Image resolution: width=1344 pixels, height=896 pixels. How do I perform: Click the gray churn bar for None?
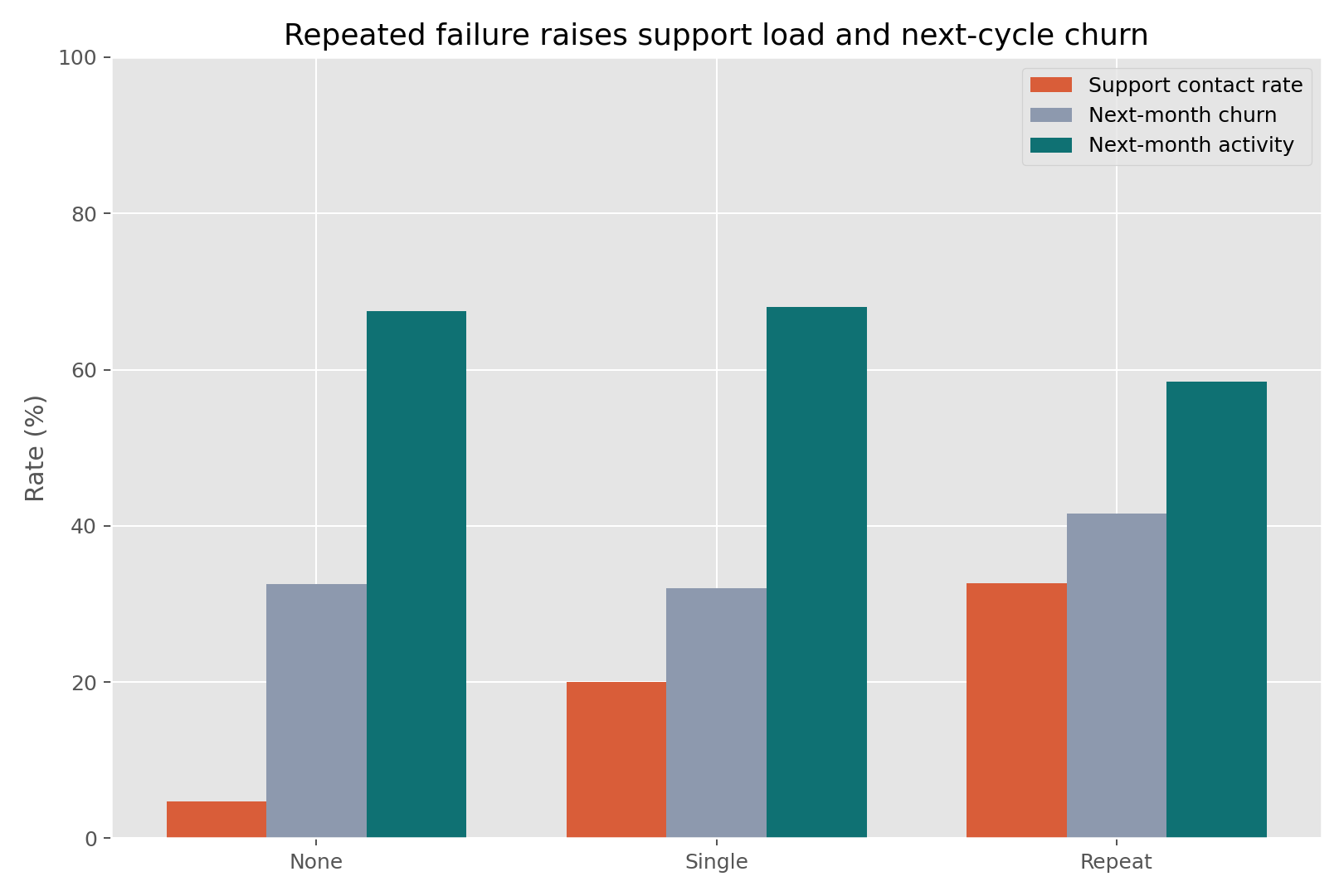coord(316,711)
